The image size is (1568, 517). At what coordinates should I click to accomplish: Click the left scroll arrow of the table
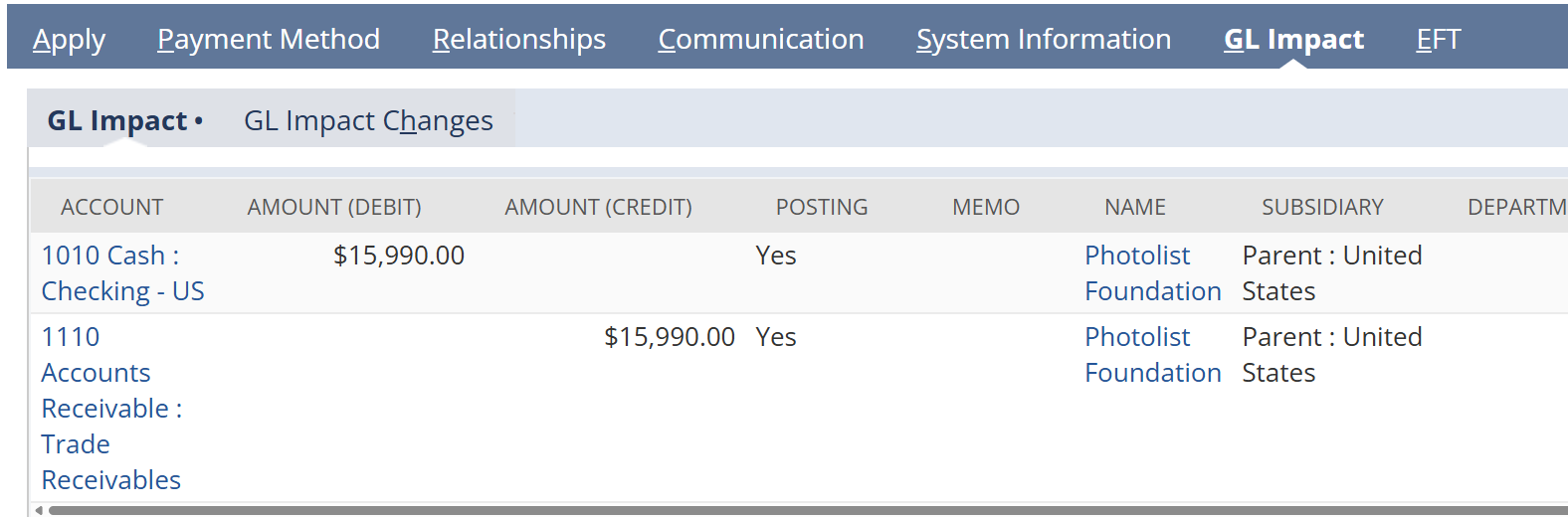[39, 510]
